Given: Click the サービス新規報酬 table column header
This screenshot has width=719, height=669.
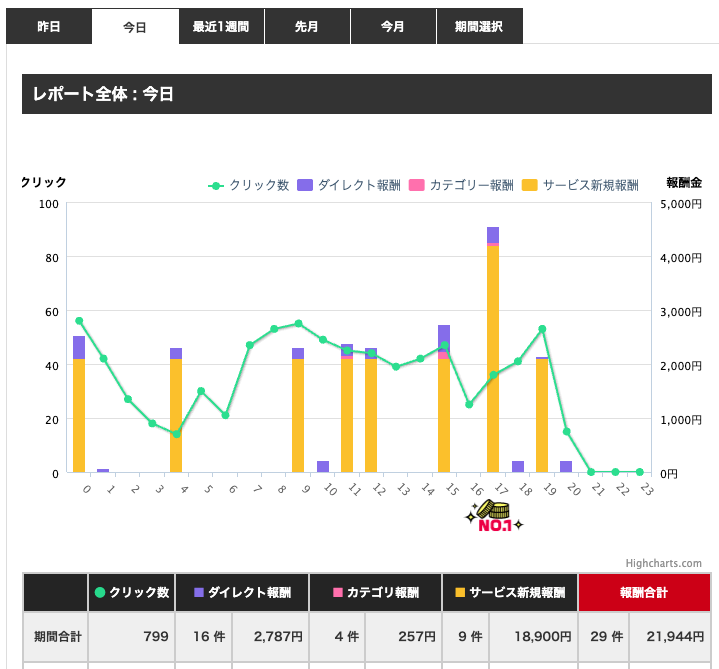Looking at the screenshot, I should click(510, 592).
